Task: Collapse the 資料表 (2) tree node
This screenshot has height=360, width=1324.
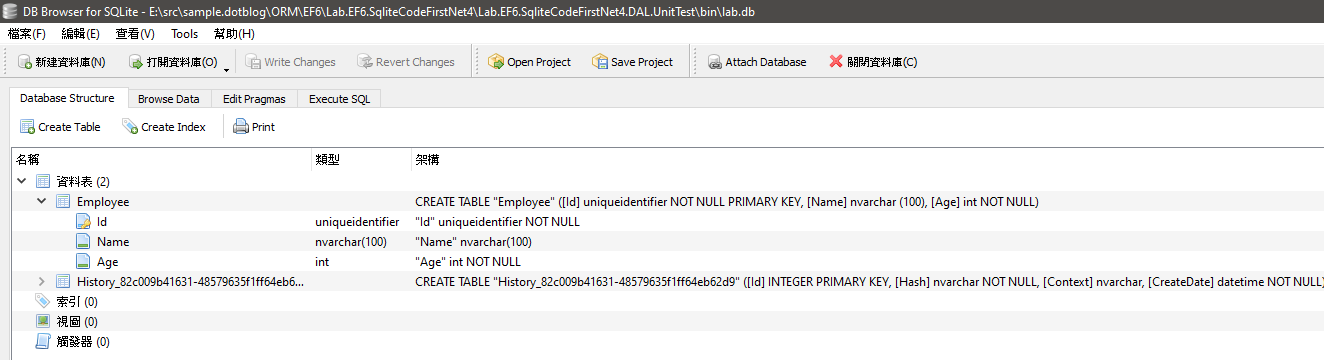Action: (x=22, y=181)
